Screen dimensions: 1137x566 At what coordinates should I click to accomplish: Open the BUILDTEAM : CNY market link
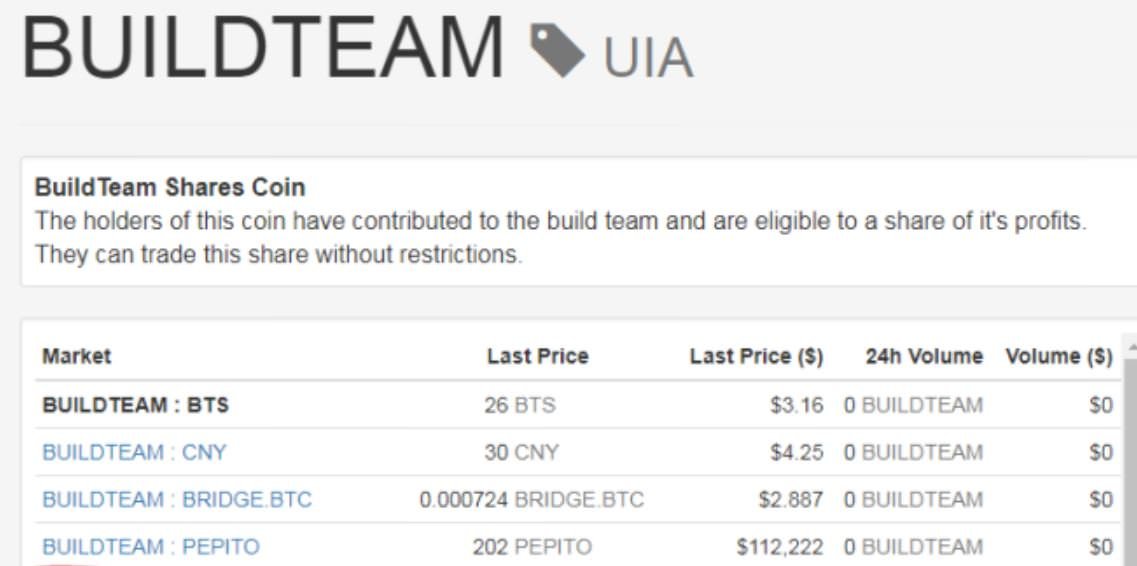tap(134, 452)
